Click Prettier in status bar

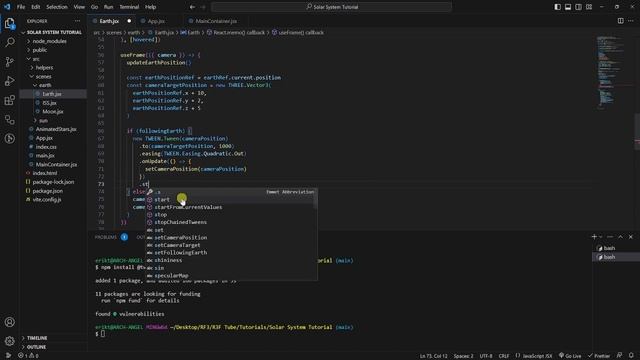(x=599, y=356)
